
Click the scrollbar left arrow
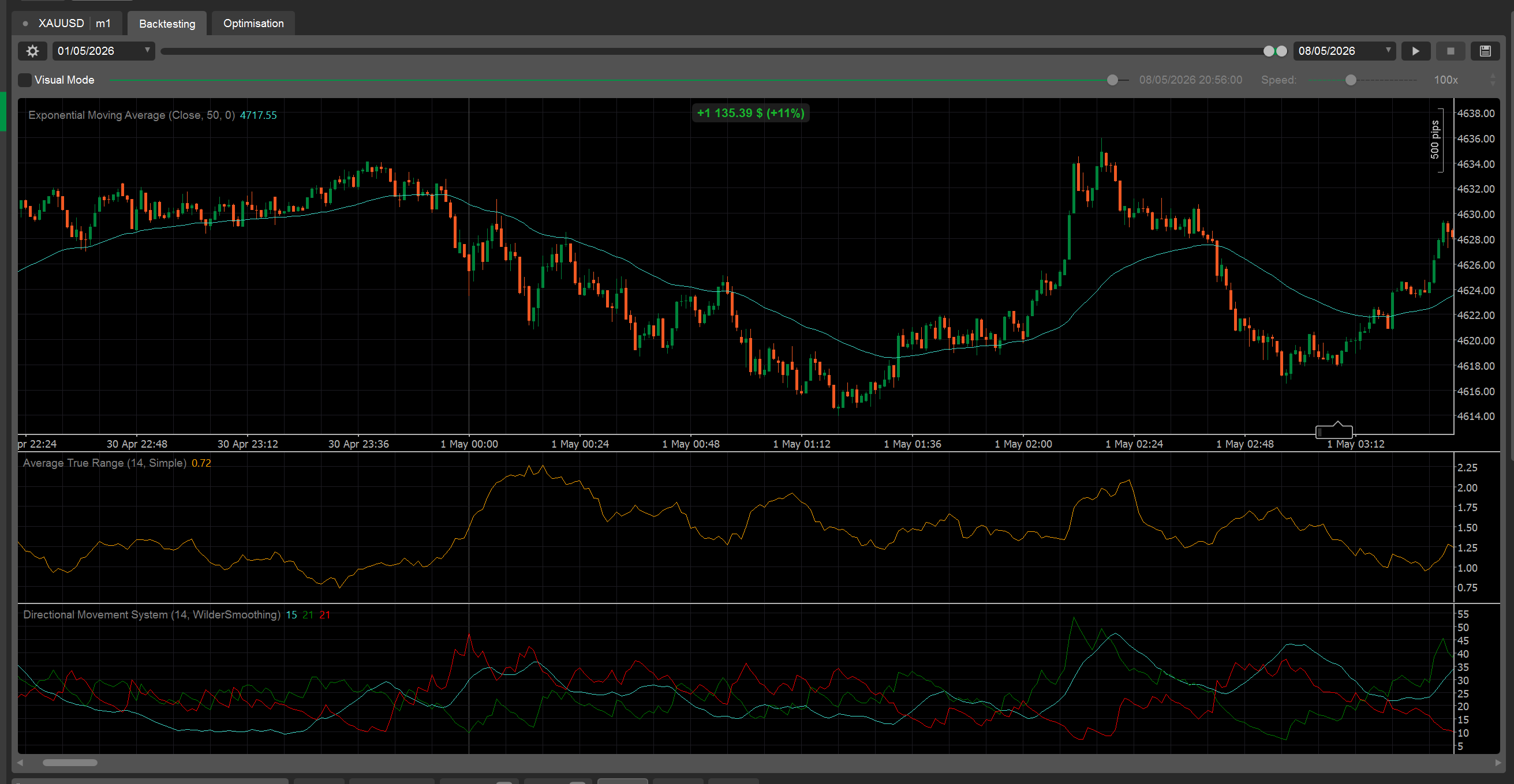point(21,762)
